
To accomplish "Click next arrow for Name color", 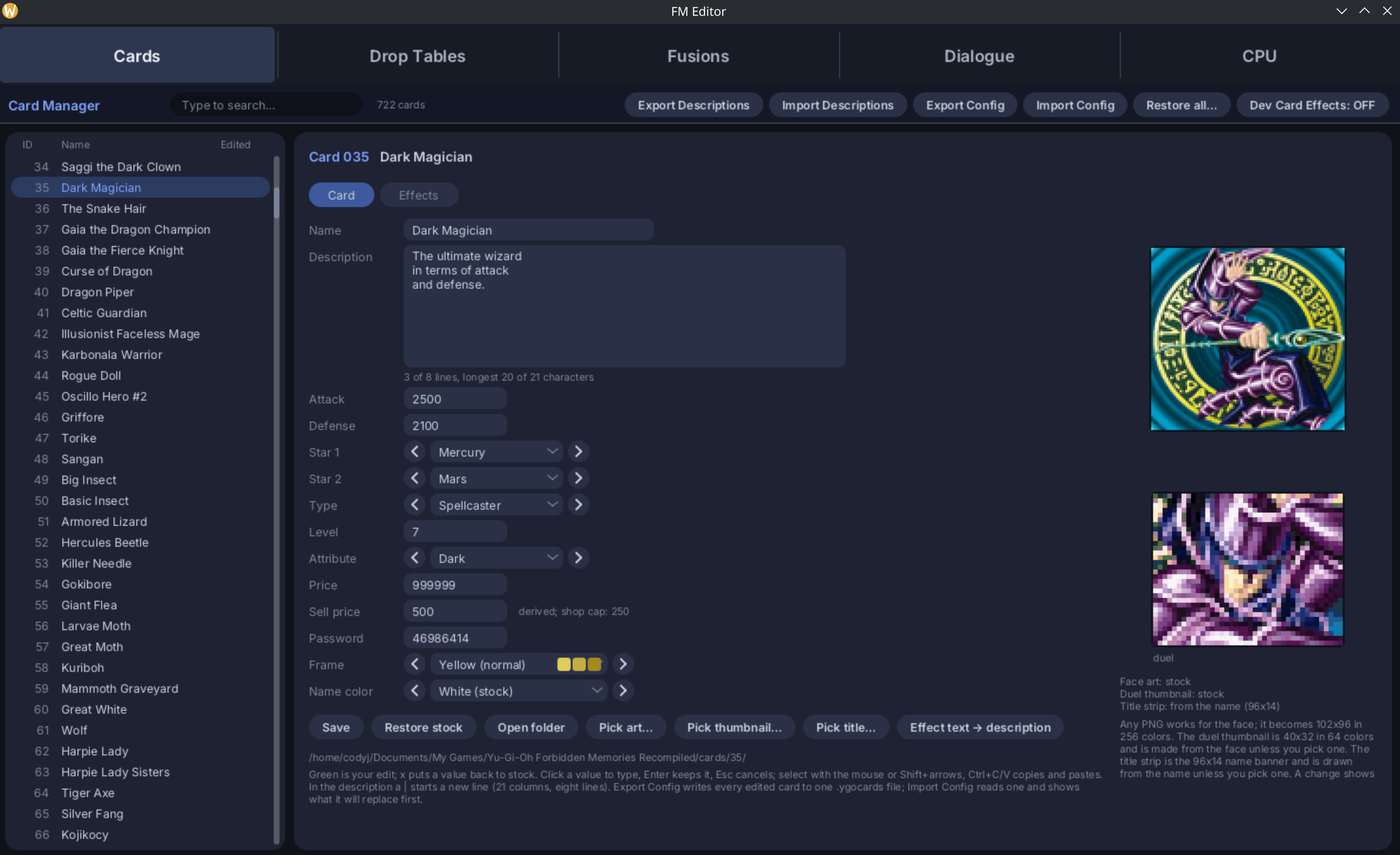I will (x=623, y=691).
